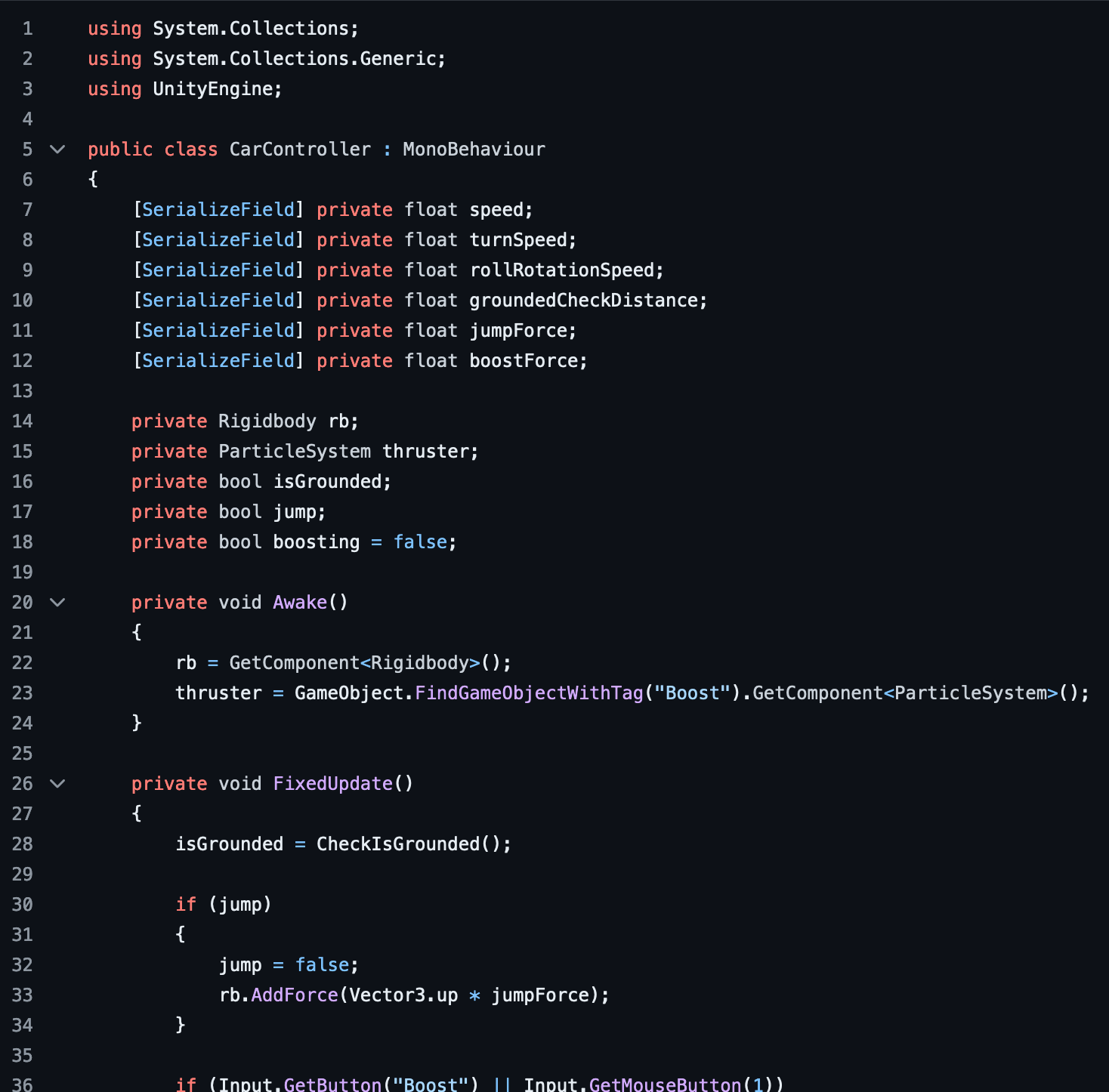Image resolution: width=1109 pixels, height=1092 pixels.
Task: Select line number 1
Action: point(28,29)
